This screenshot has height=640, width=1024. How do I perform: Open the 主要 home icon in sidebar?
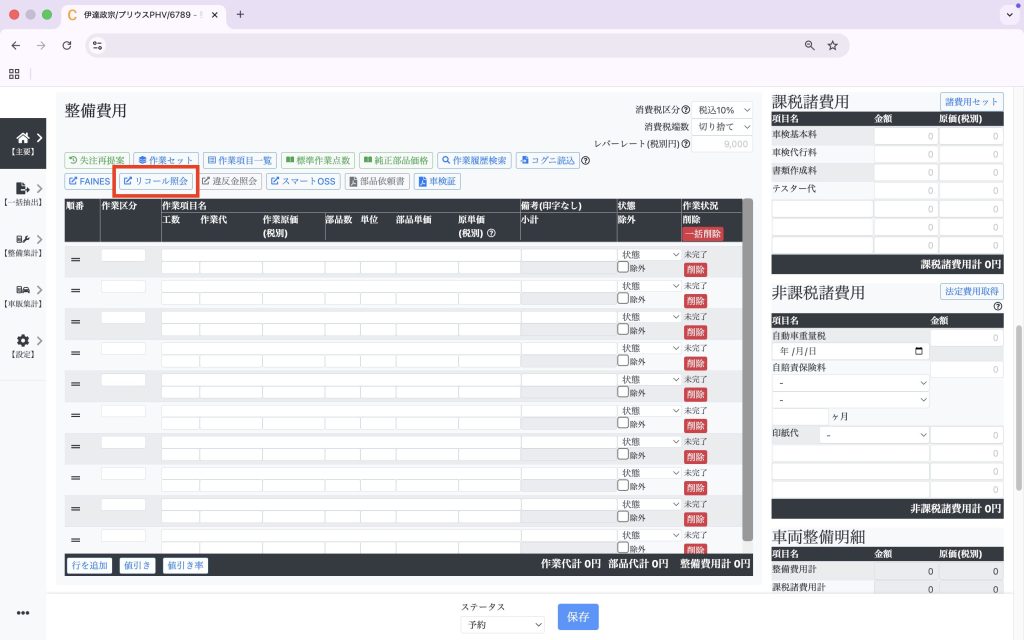(x=22, y=138)
